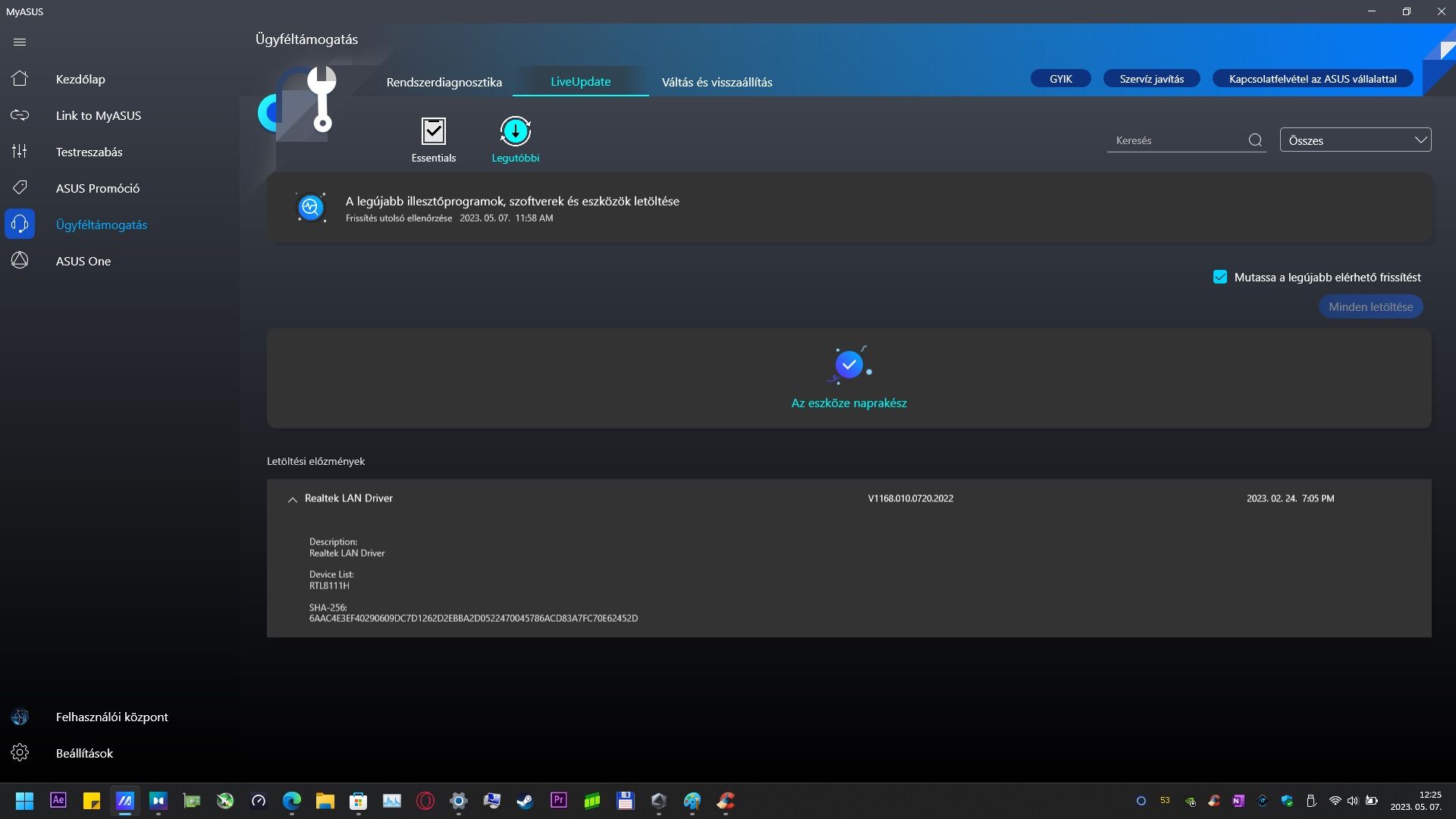Click the check for updates scan icon
The image size is (1456, 819).
[311, 207]
